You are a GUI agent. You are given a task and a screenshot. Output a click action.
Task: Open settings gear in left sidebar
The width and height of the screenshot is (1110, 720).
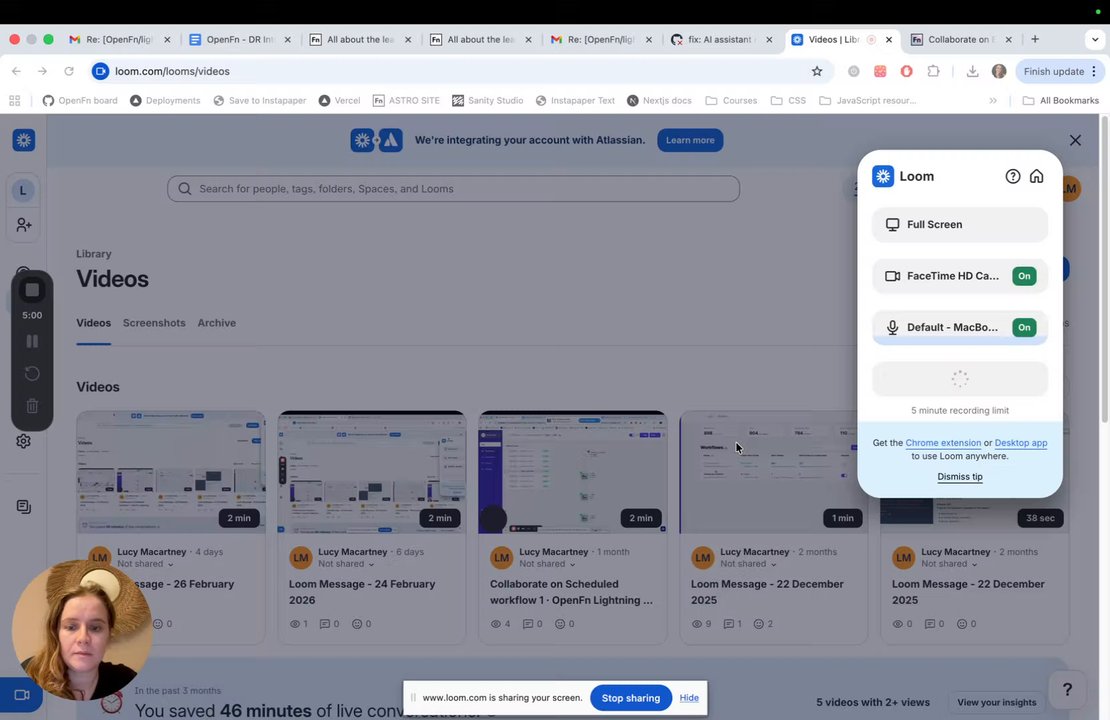(23, 441)
